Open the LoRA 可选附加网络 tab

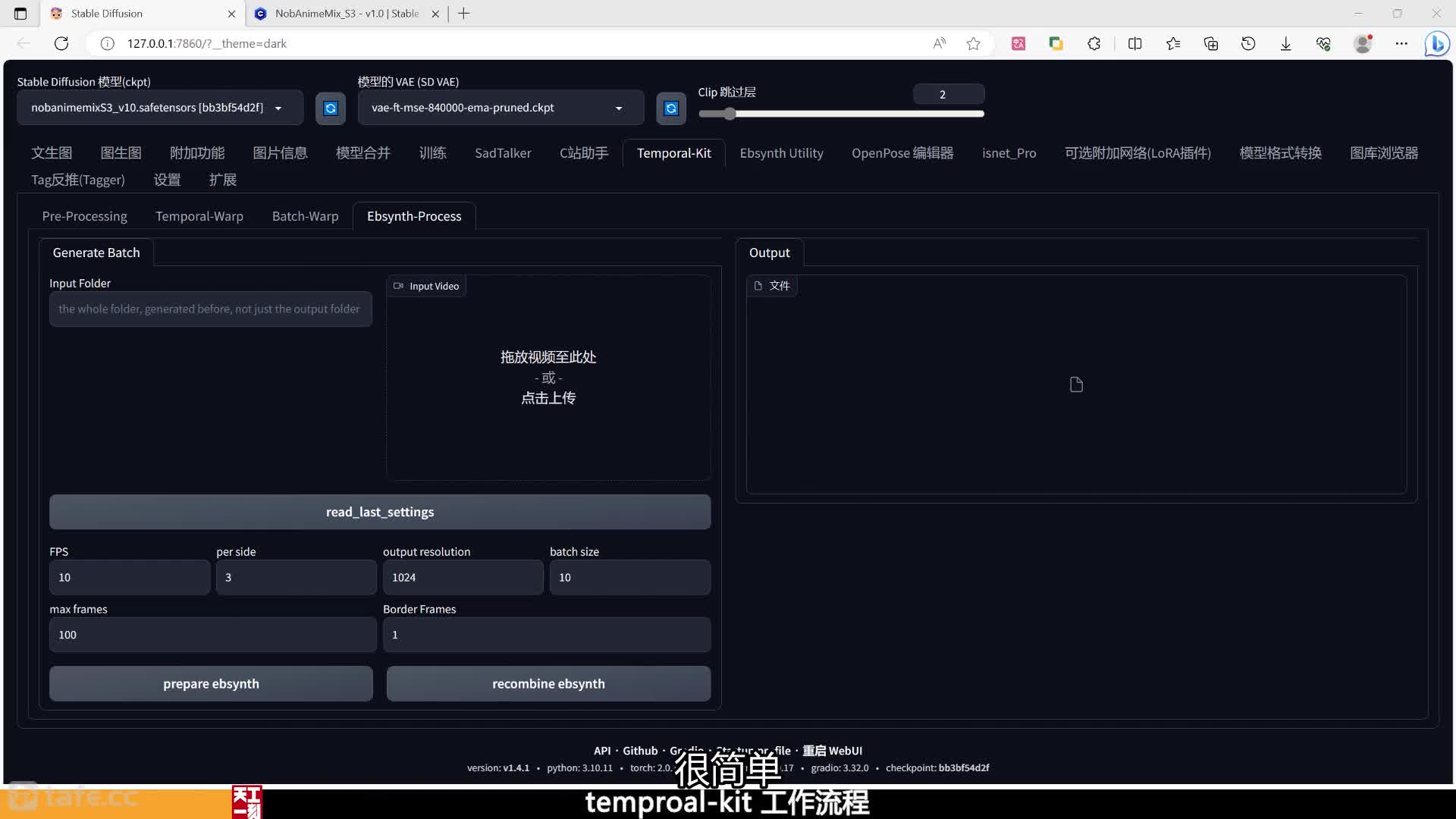pyautogui.click(x=1137, y=153)
